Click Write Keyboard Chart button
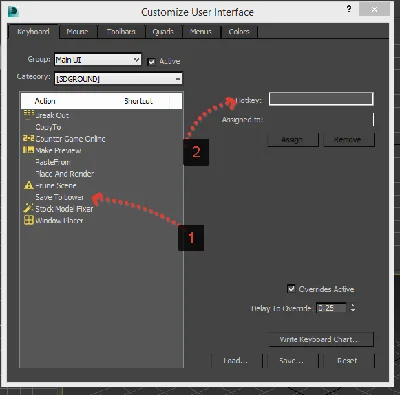The width and height of the screenshot is (400, 395). pyautogui.click(x=321, y=339)
